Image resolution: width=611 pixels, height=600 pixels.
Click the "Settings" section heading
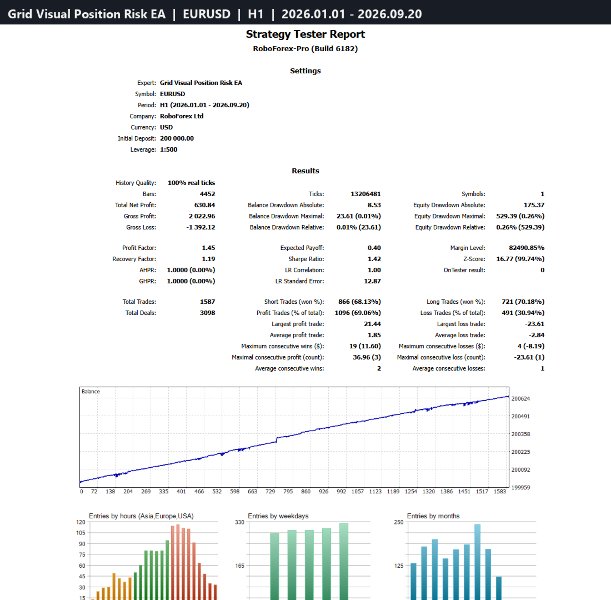tap(305, 71)
